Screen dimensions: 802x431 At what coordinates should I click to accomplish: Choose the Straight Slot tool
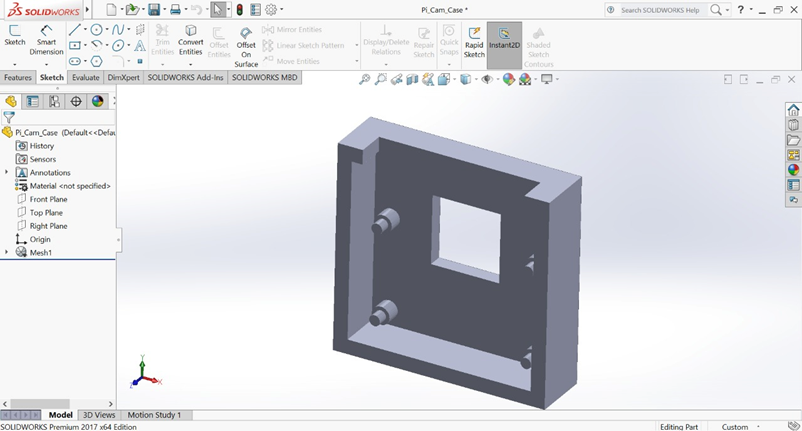click(75, 61)
